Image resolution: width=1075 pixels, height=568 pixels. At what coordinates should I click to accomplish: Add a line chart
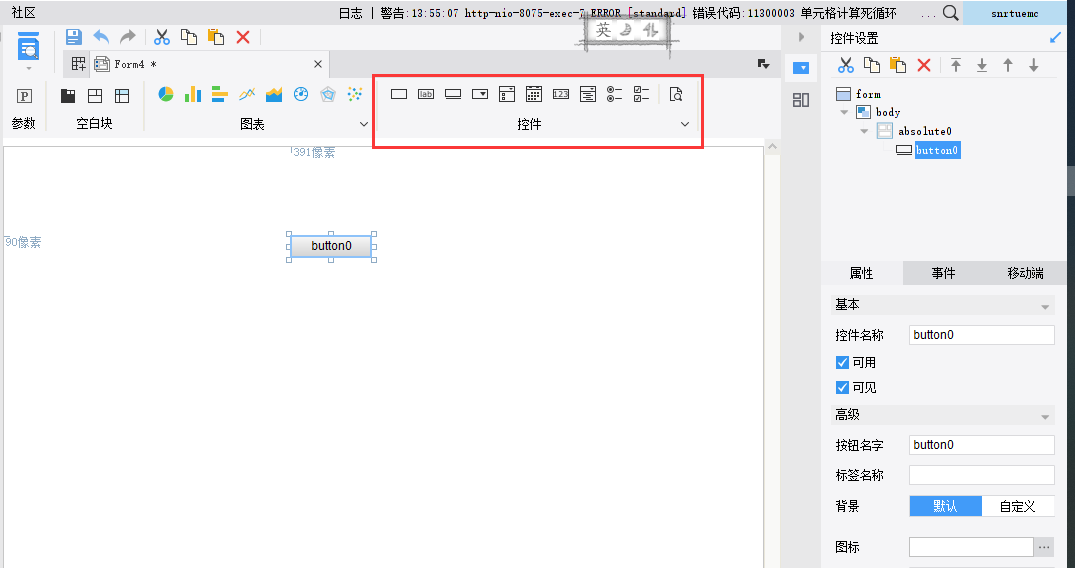pos(247,94)
